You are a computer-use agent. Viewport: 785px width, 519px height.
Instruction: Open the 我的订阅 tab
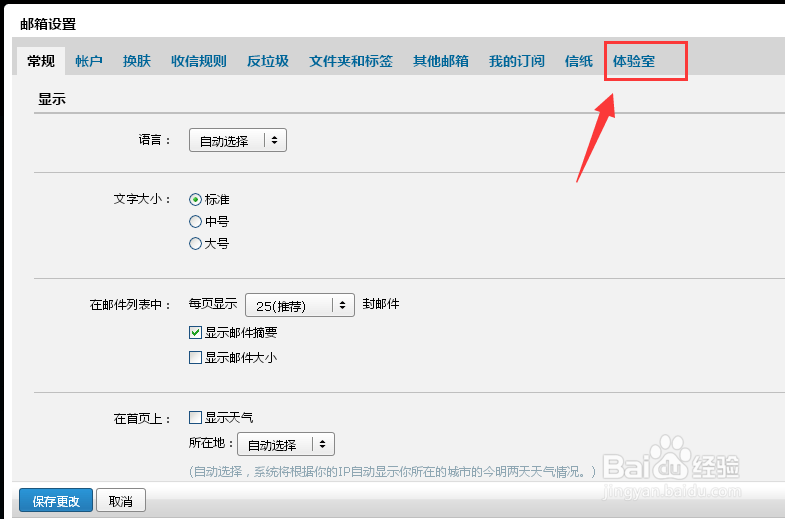click(x=517, y=61)
